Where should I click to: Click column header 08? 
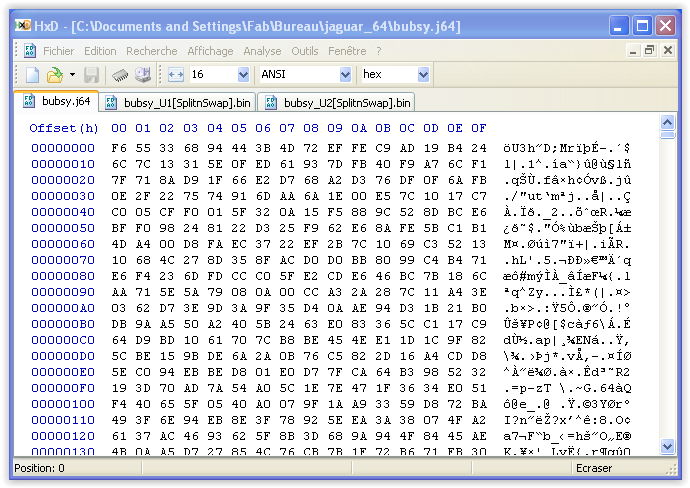pos(311,128)
